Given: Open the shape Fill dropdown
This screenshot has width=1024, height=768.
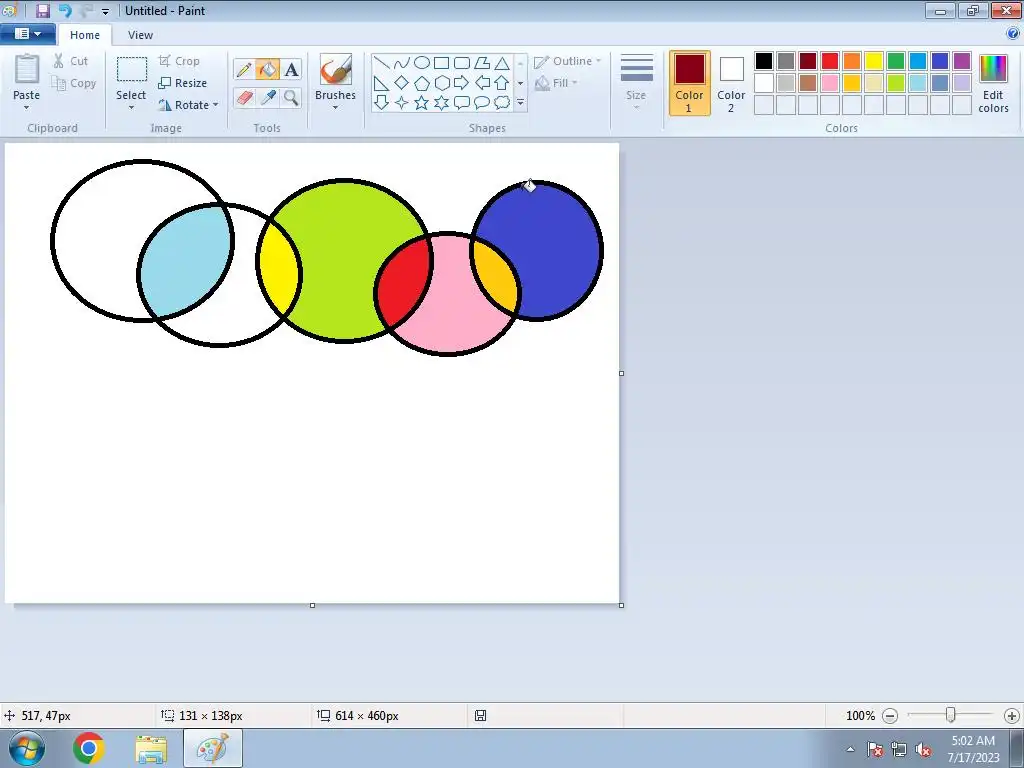Looking at the screenshot, I should (x=556, y=83).
